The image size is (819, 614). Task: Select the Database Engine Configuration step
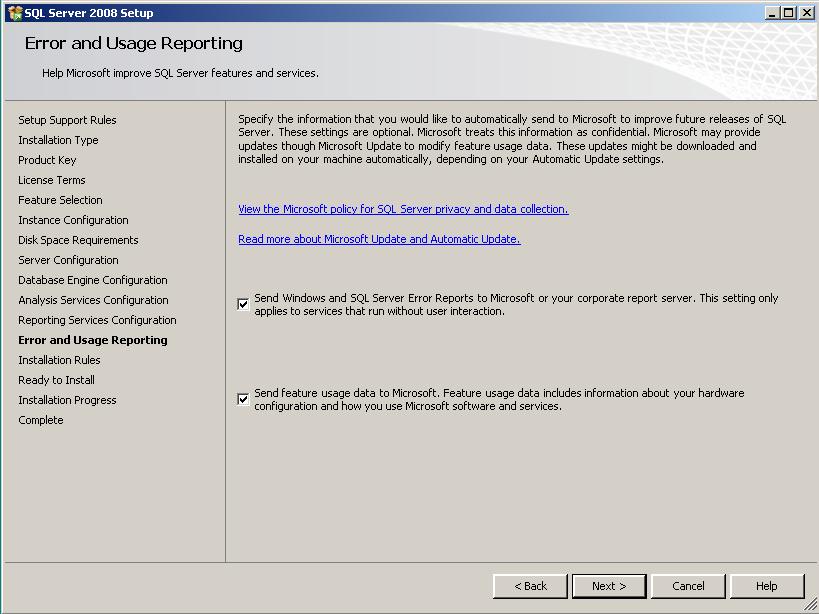pyautogui.click(x=93, y=280)
